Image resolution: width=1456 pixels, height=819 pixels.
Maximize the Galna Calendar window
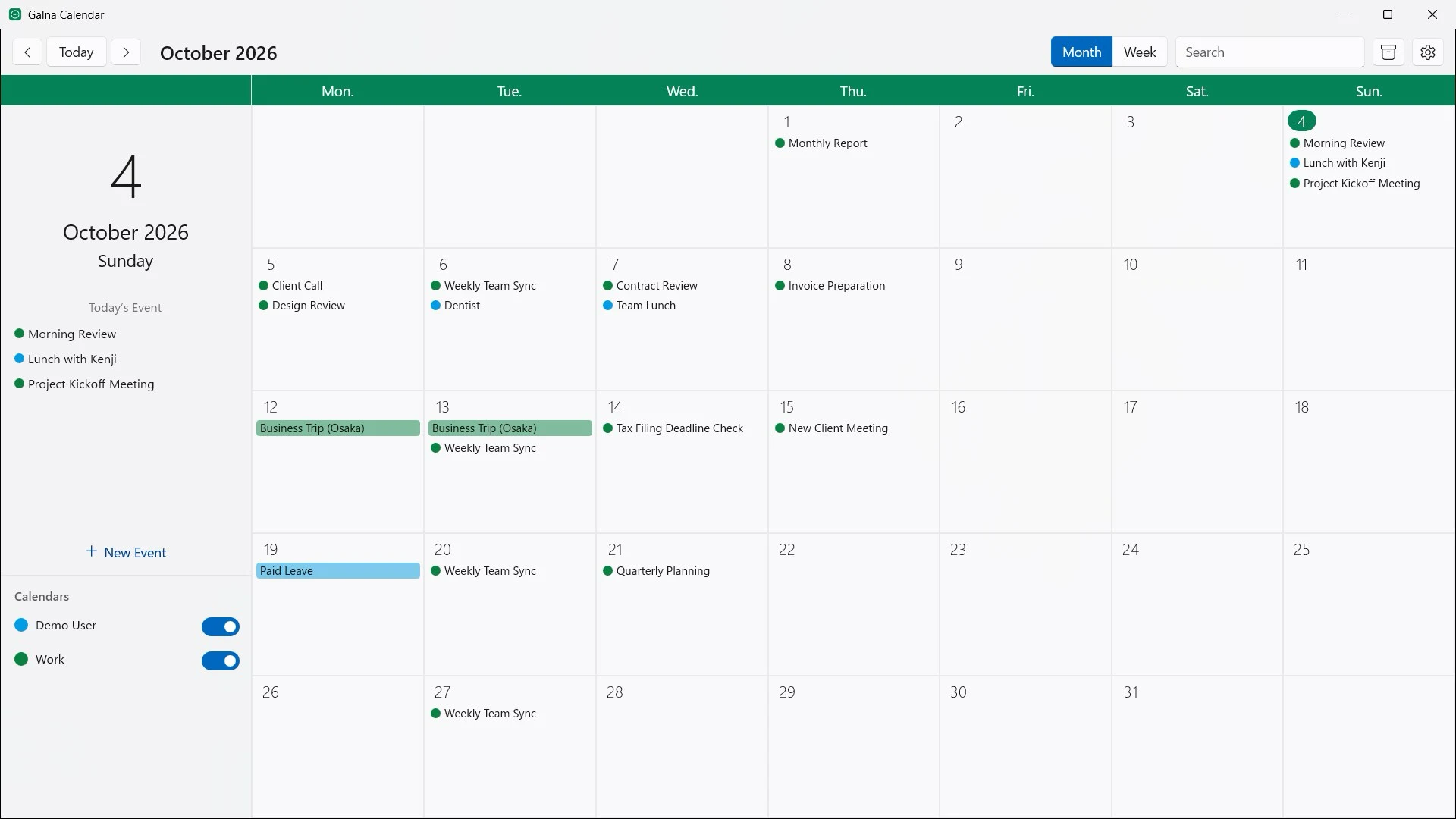(1388, 14)
